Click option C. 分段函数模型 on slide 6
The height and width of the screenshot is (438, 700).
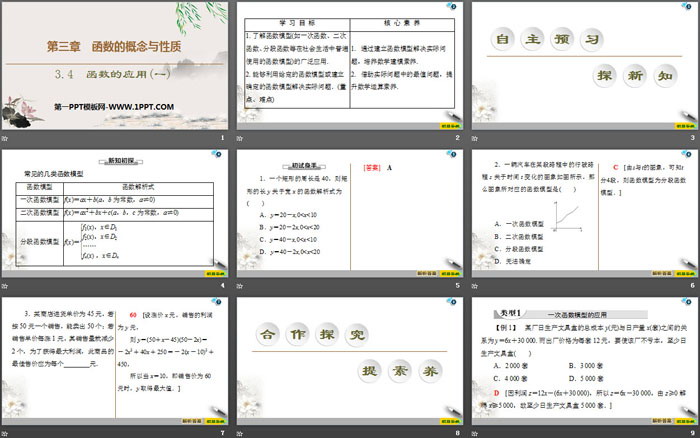pos(519,249)
